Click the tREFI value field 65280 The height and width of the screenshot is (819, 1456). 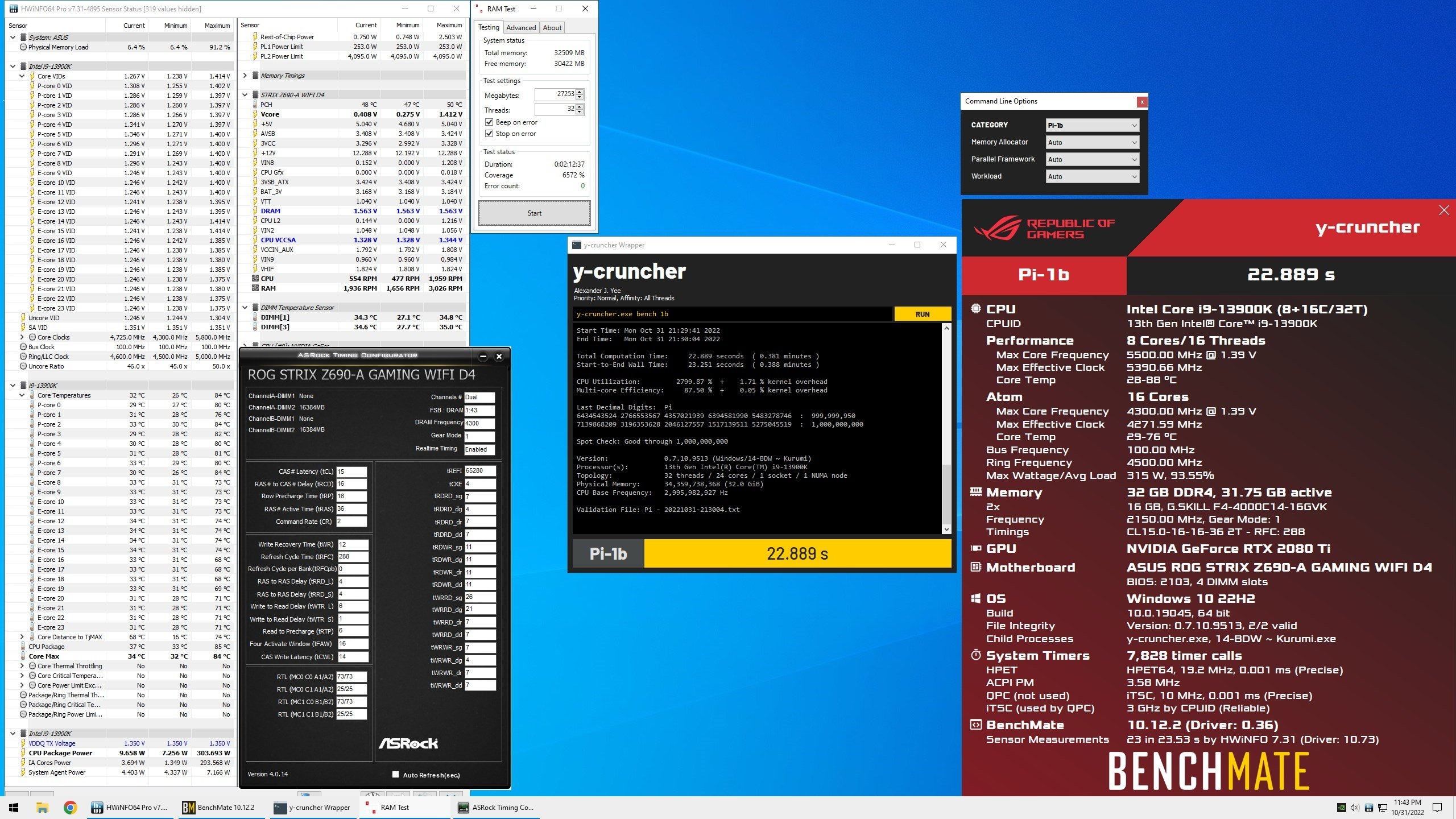tap(480, 471)
